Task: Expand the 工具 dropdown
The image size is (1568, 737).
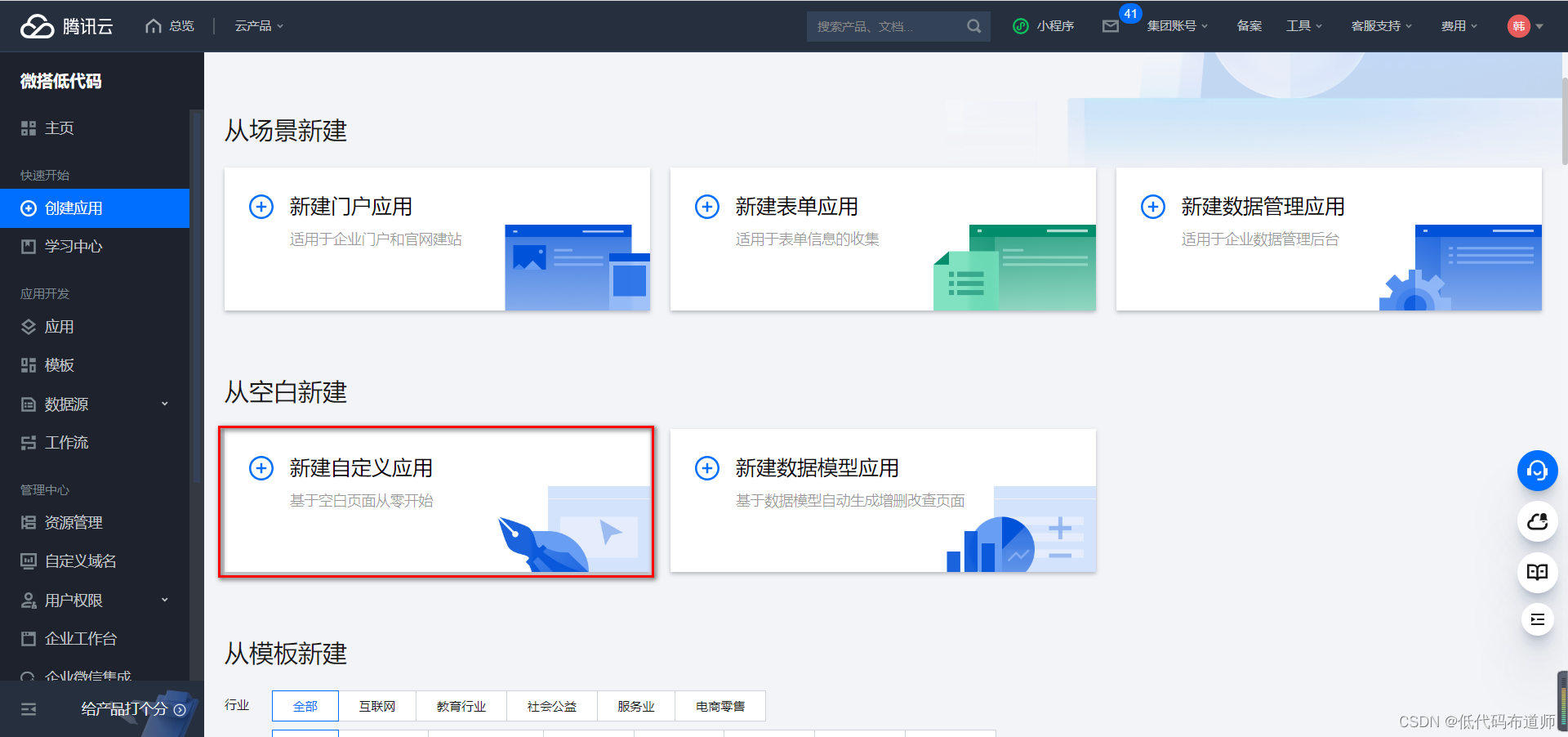Action: click(x=1303, y=26)
